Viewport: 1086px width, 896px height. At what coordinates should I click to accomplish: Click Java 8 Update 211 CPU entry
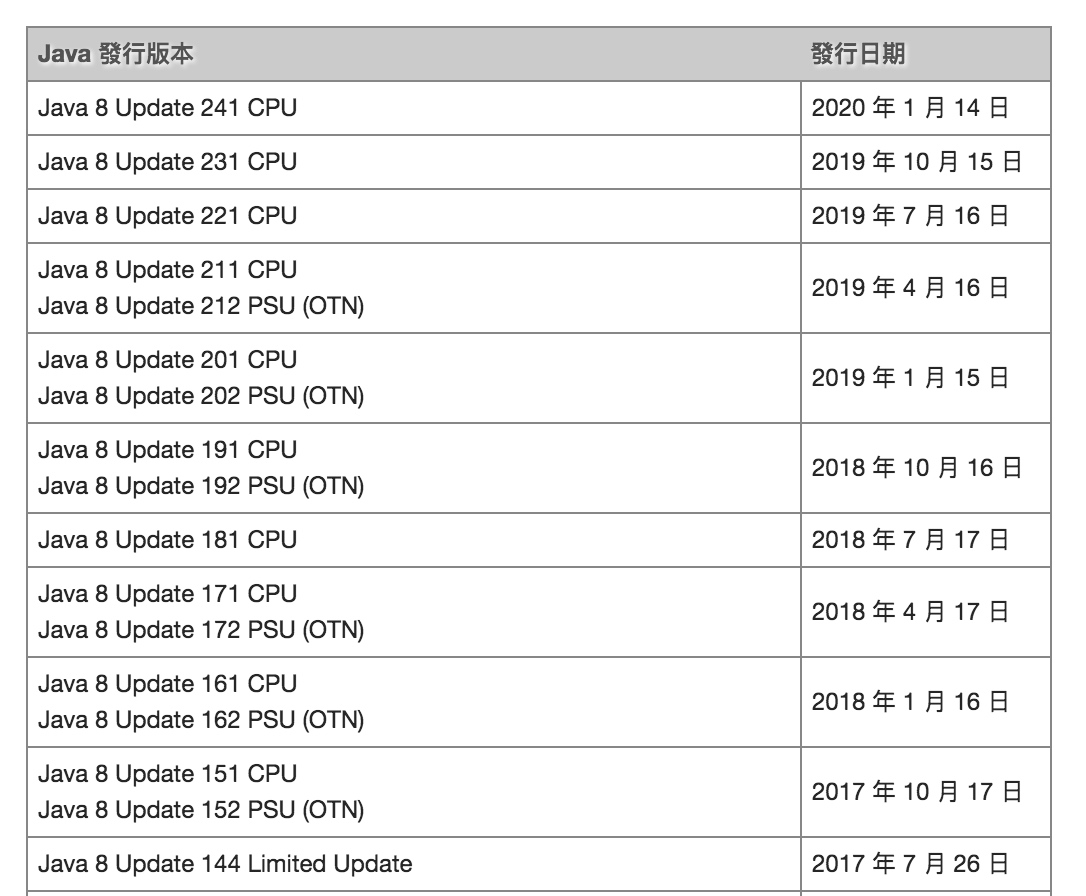[167, 270]
